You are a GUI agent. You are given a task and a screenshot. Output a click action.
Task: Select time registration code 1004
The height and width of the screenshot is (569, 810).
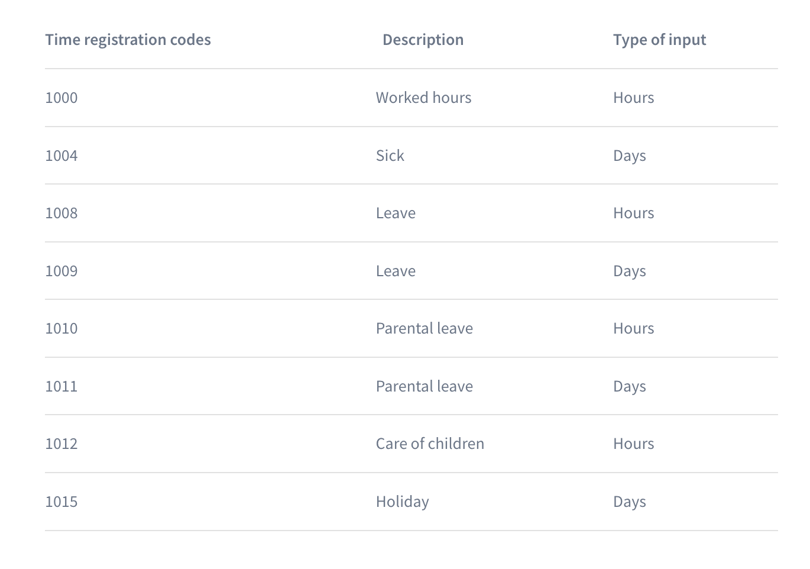(61, 156)
